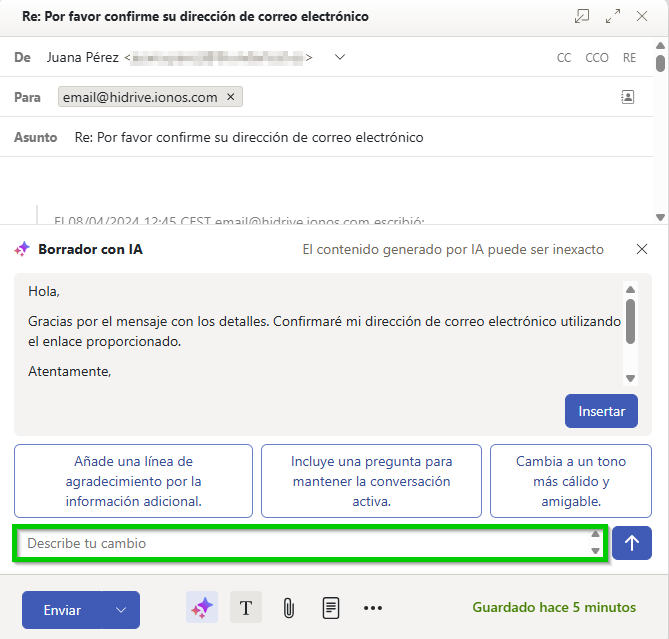Click the 'El contenido generado por IA' notice

pos(453,249)
